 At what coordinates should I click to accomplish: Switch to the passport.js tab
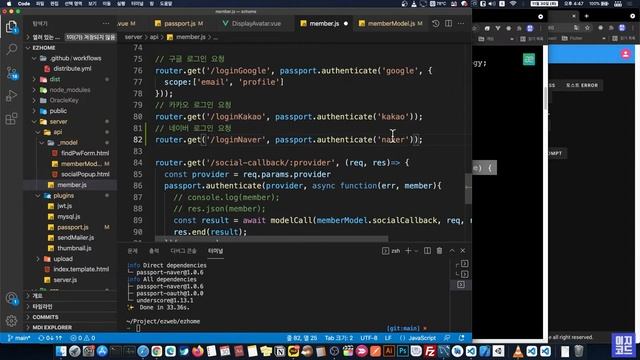coord(179,24)
